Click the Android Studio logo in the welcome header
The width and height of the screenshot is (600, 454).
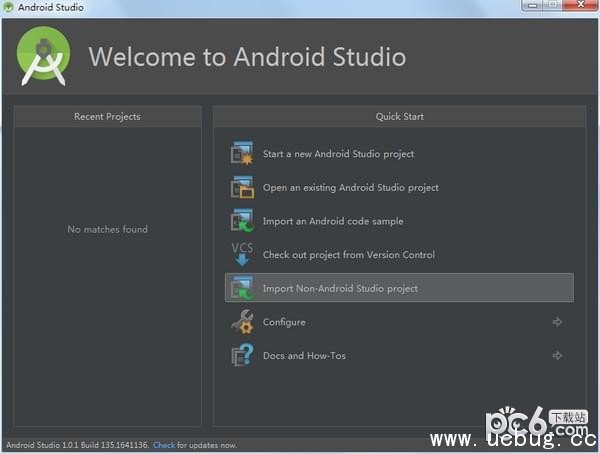(43, 56)
